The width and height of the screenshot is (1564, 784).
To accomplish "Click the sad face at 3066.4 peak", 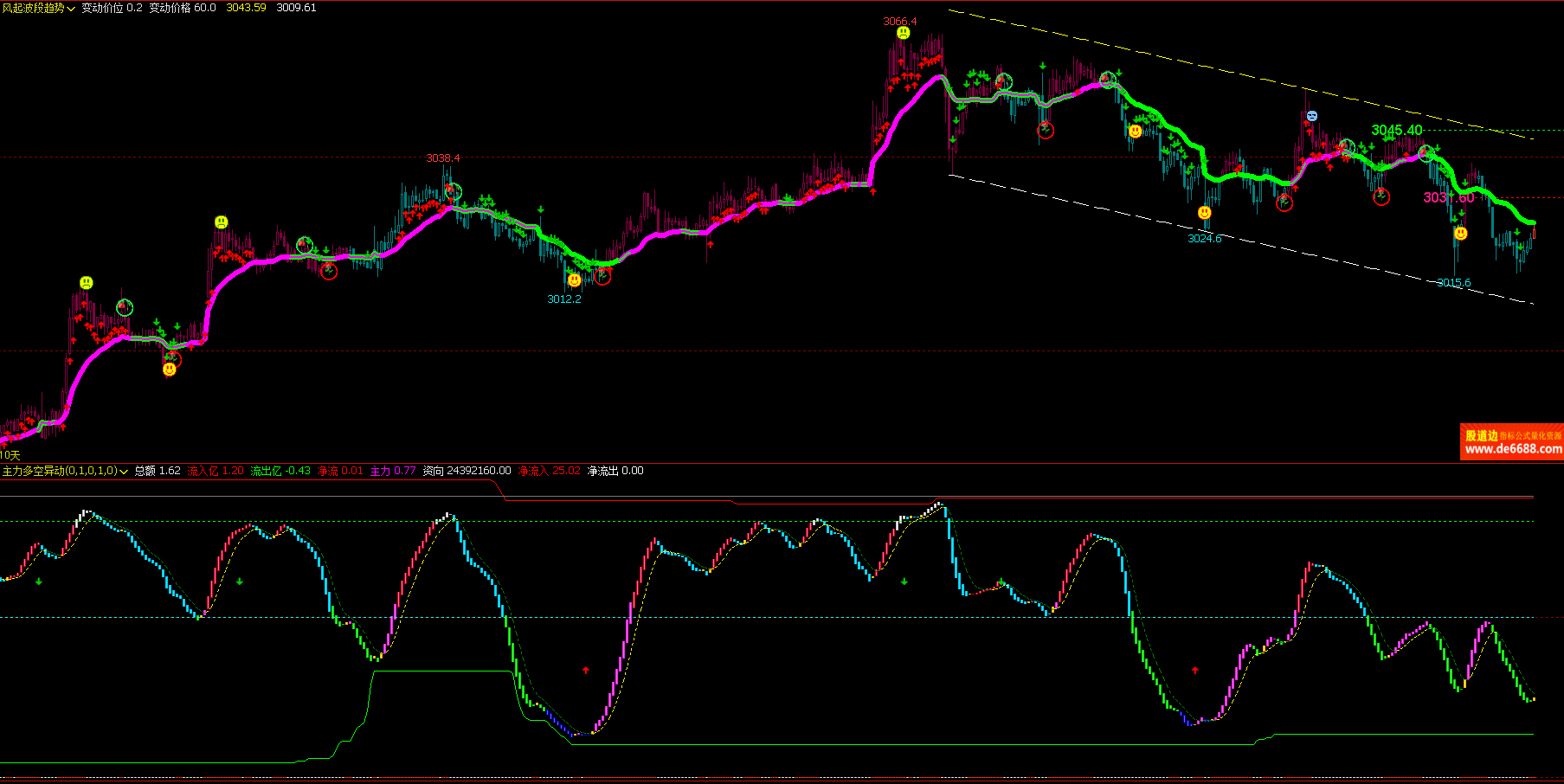I will pyautogui.click(x=903, y=33).
